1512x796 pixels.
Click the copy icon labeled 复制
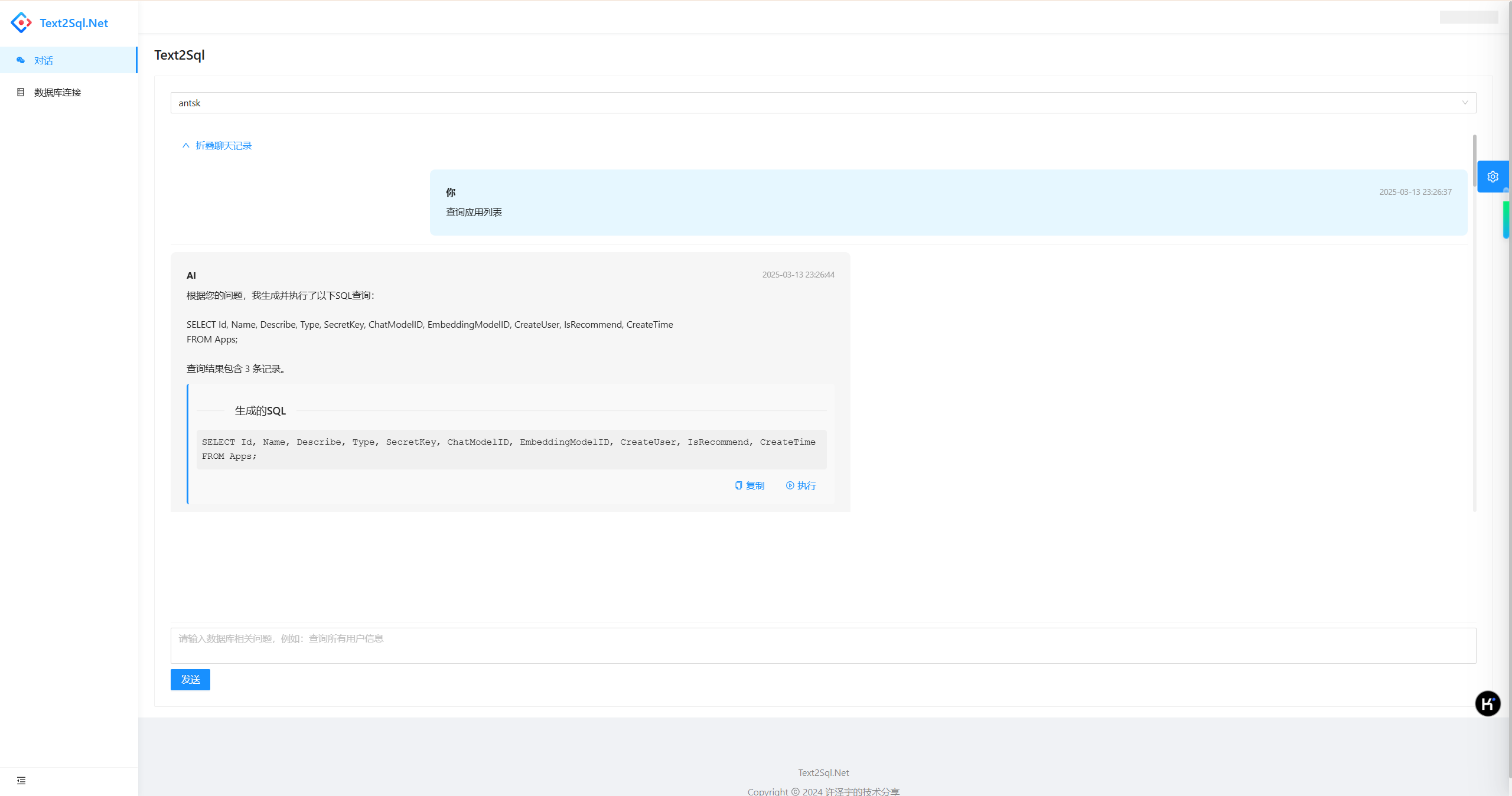coord(738,485)
